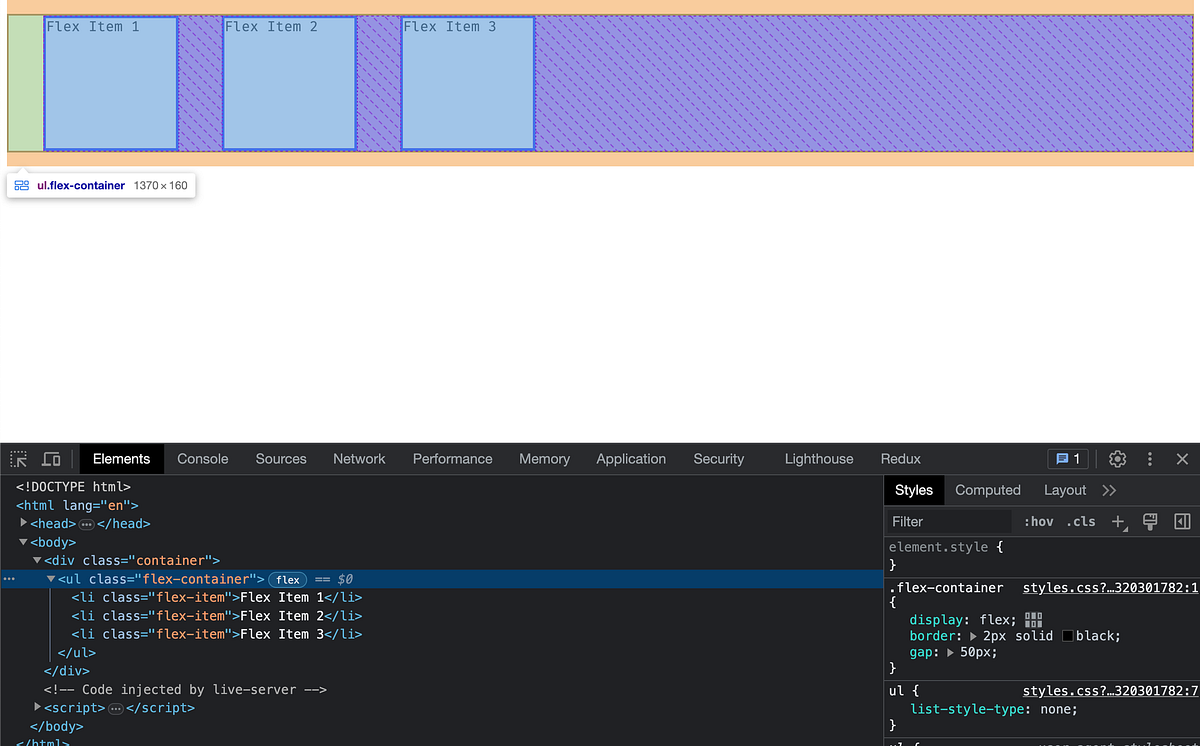Screen dimensions: 1200x746
Task: Click the black border color swatch
Action: coord(1068,636)
